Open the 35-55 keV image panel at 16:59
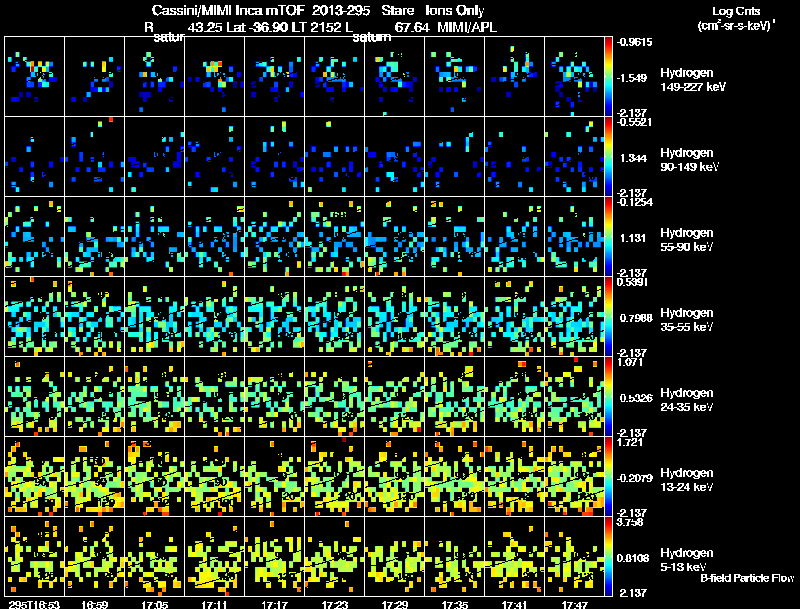The height and width of the screenshot is (609, 800). pos(94,317)
